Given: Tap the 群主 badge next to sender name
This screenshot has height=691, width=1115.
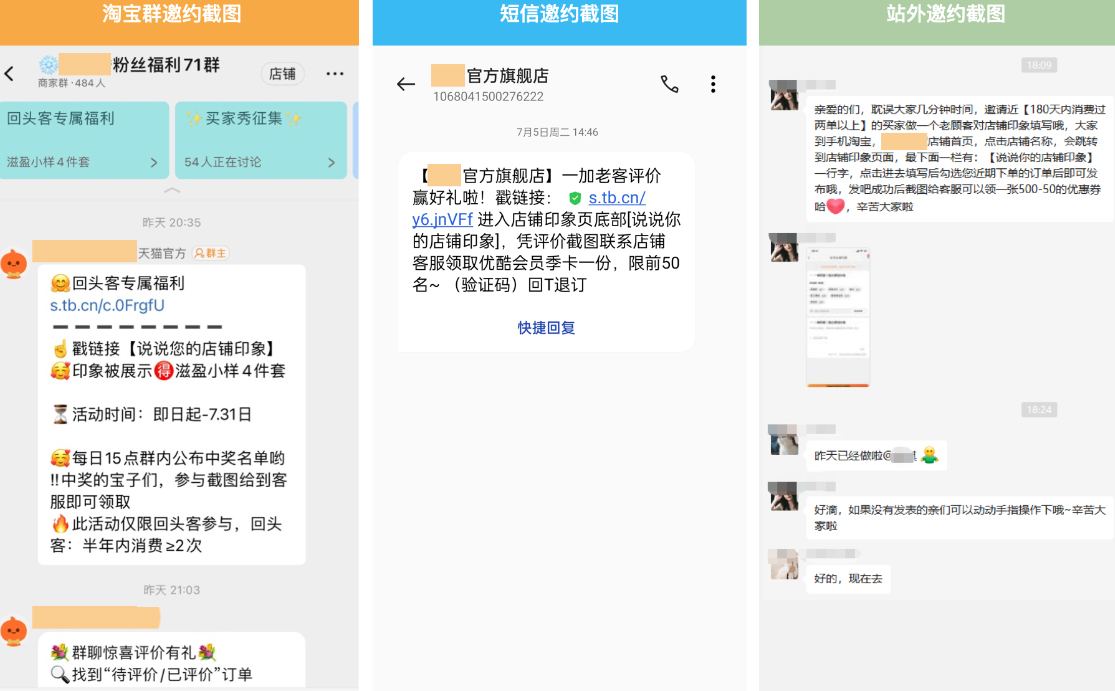Looking at the screenshot, I should click(x=210, y=254).
